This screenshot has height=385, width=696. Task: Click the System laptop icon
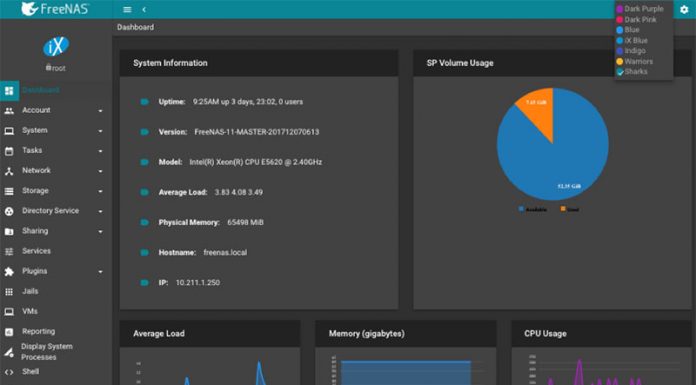[9, 131]
